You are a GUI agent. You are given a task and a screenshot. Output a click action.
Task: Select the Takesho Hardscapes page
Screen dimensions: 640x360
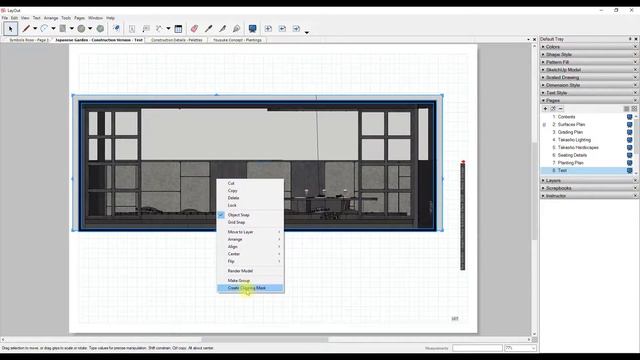(578, 147)
